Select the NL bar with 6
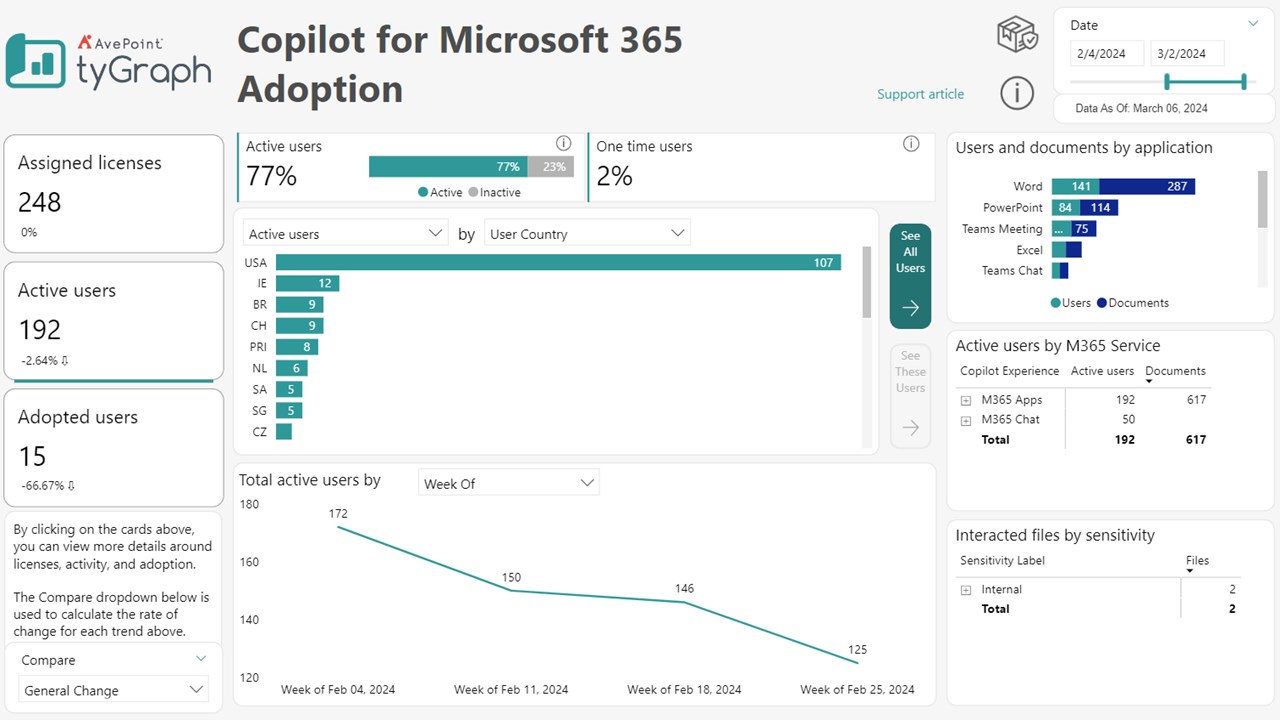The image size is (1280, 720). point(291,368)
